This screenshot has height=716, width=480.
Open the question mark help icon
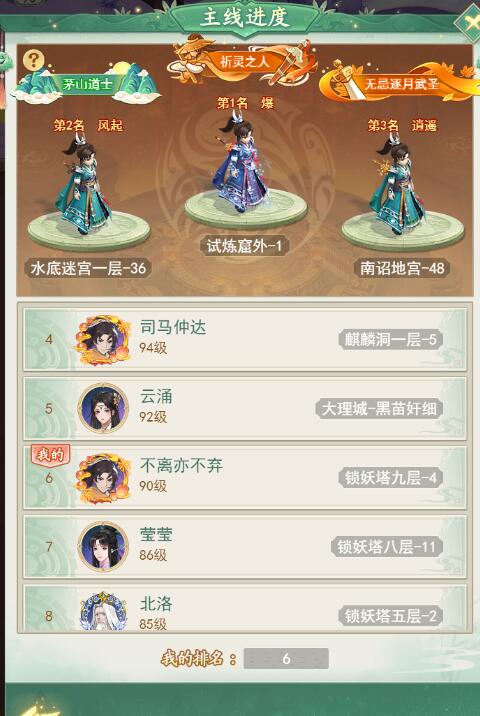pyautogui.click(x=33, y=60)
